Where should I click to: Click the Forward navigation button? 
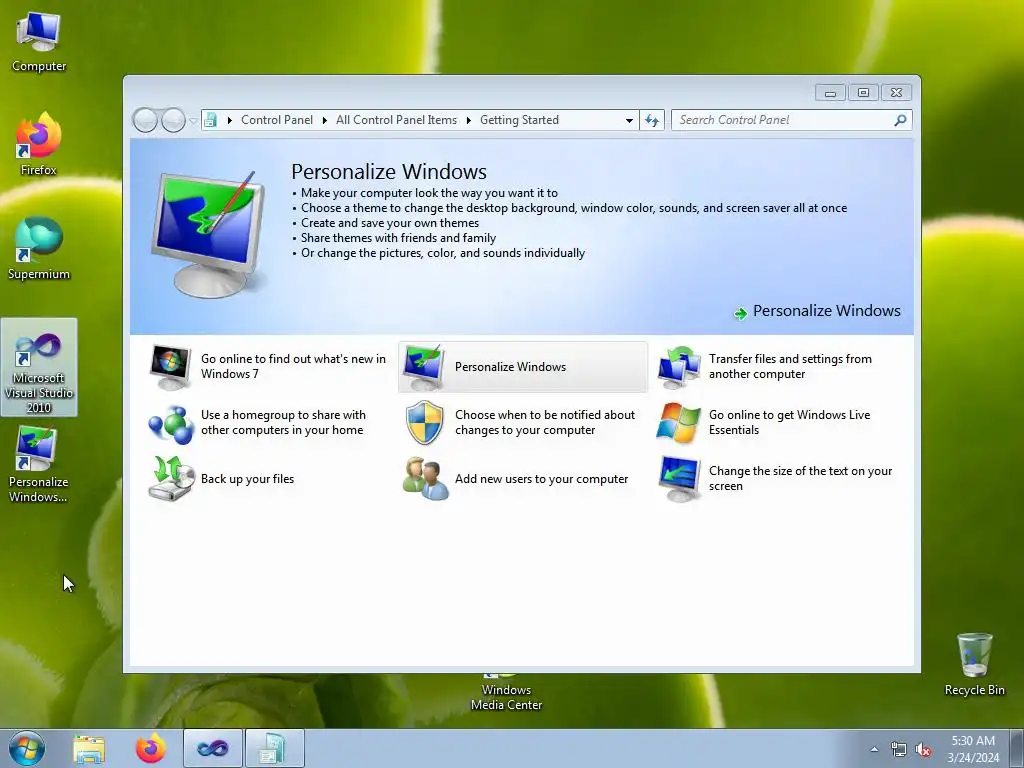point(173,120)
